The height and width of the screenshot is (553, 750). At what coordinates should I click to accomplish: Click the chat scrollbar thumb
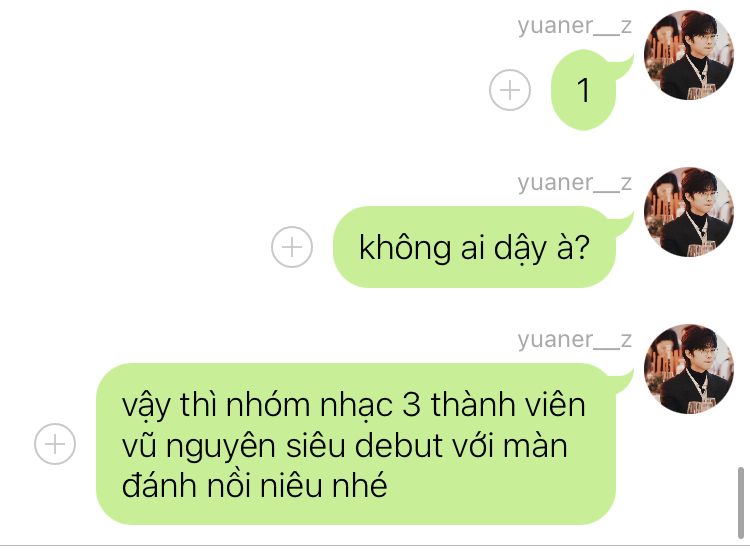[x=741, y=502]
